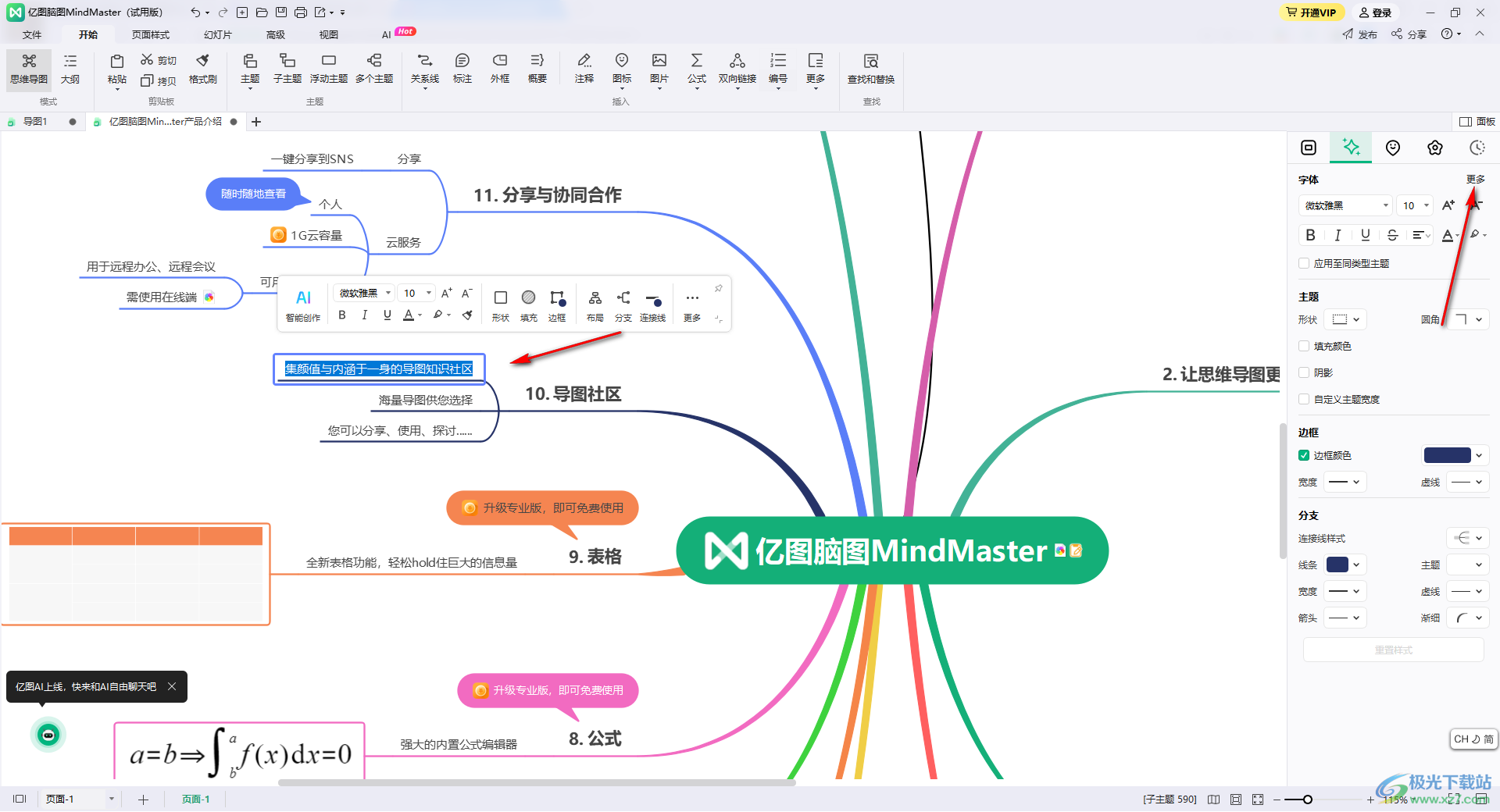Click the 格式刷 format painter
1500x812 pixels.
[202, 69]
